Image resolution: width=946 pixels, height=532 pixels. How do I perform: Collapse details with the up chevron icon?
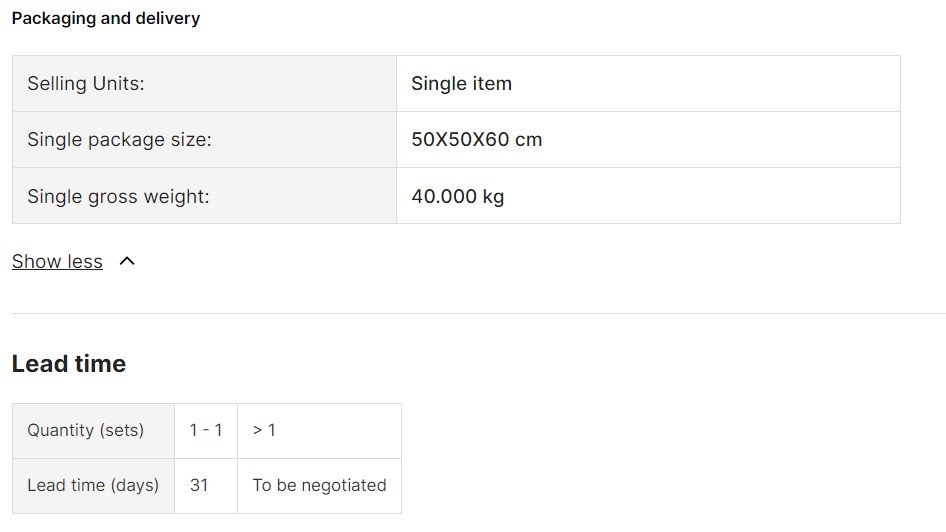(x=127, y=261)
